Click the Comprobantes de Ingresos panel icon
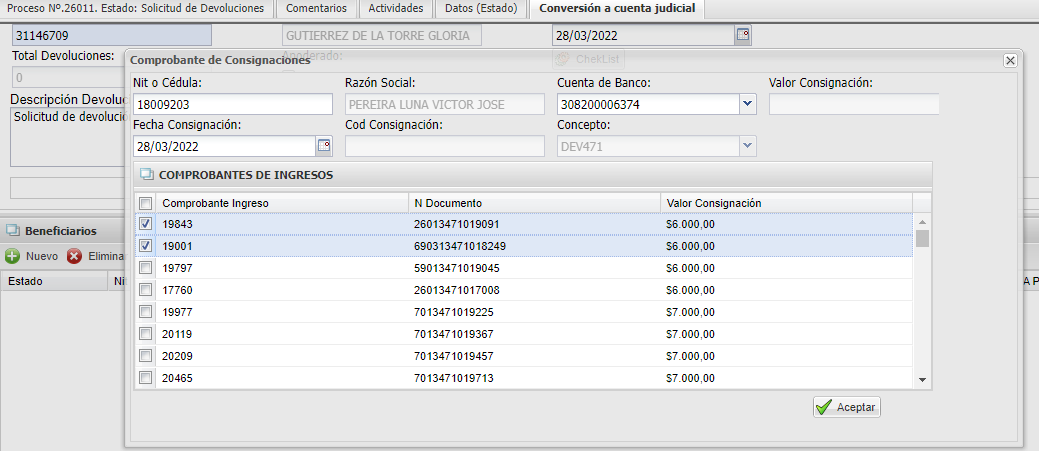Screen dimensions: 1039x451 point(147,175)
